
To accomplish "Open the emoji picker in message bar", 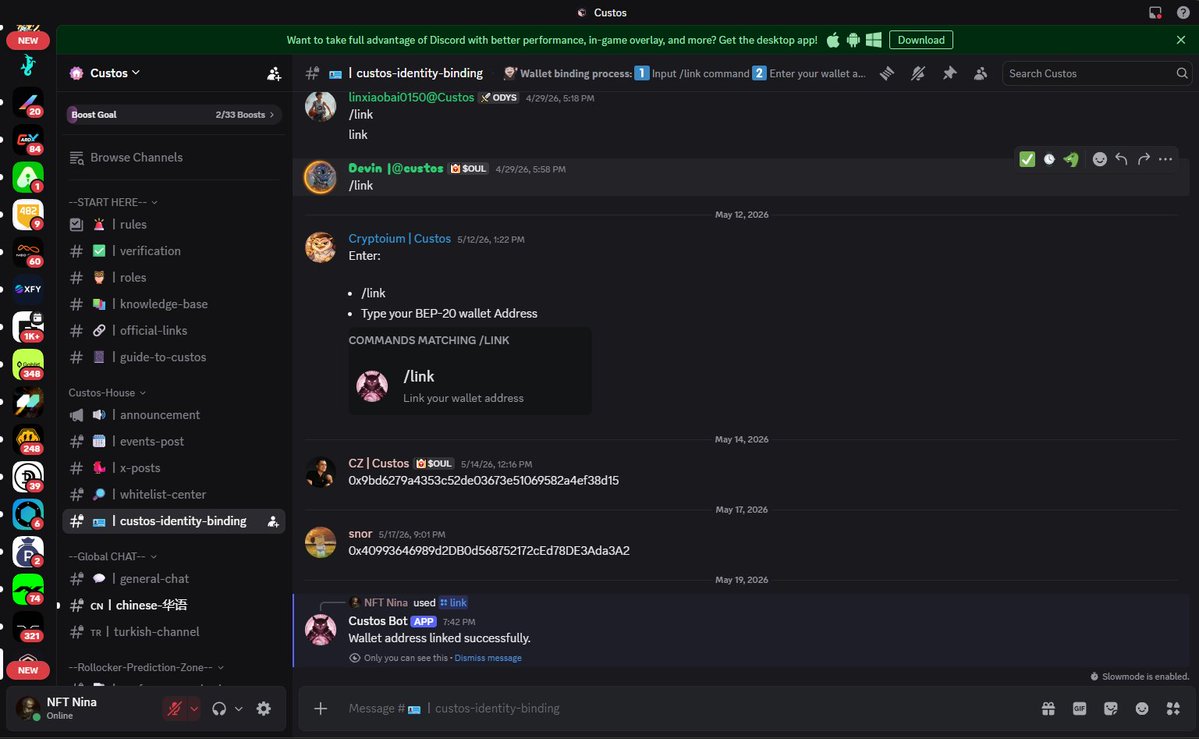I will click(1142, 709).
